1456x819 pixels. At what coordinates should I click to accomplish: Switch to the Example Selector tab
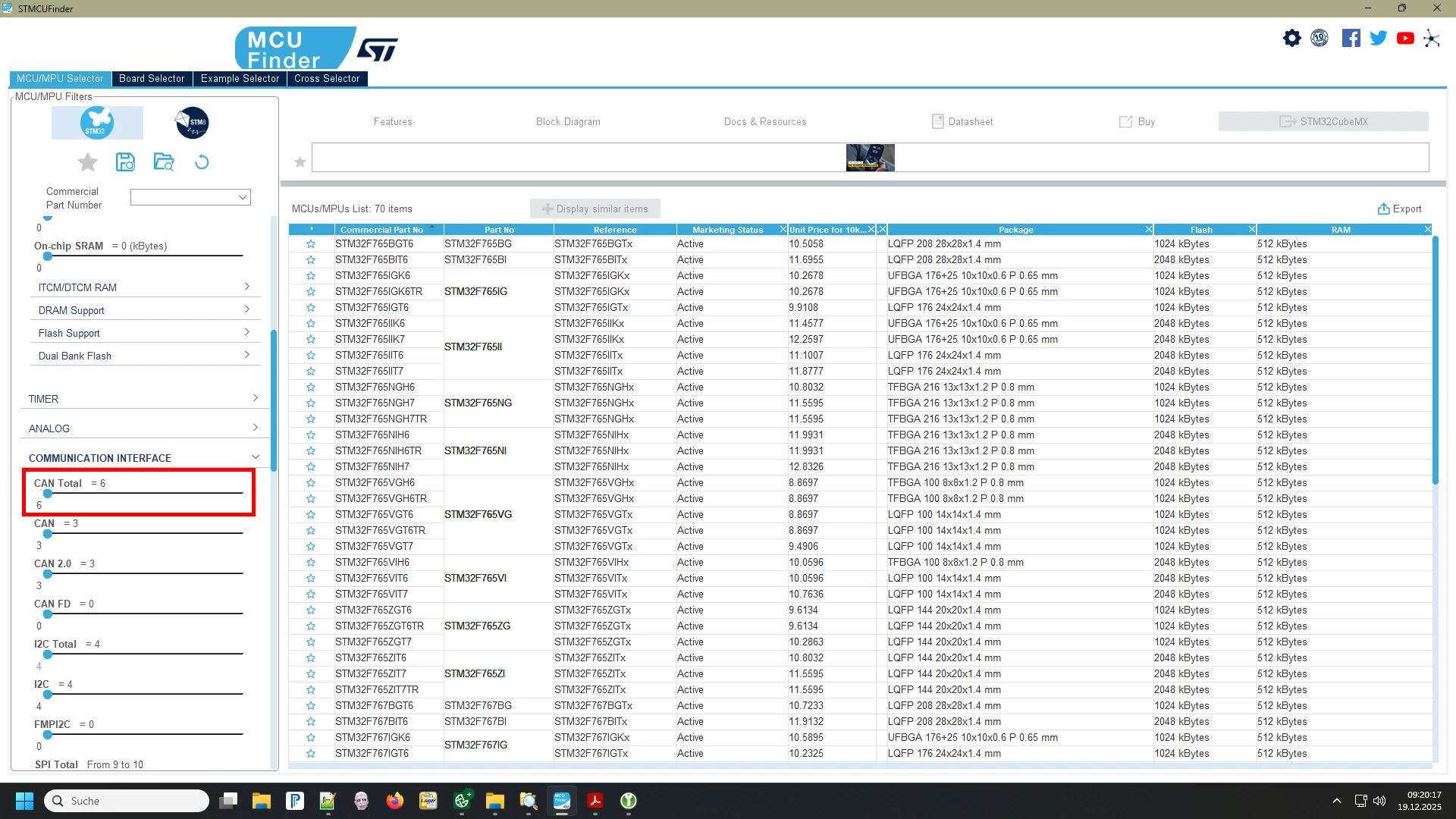(x=240, y=79)
